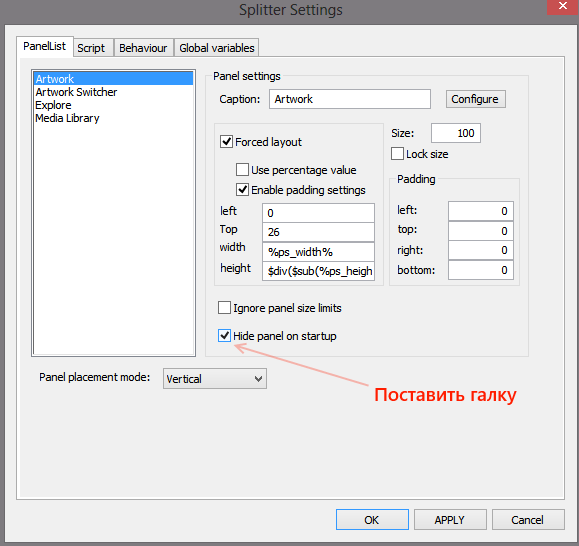579x546 pixels.
Task: Disable Enable padding settings checkbox
Action: (x=242, y=190)
